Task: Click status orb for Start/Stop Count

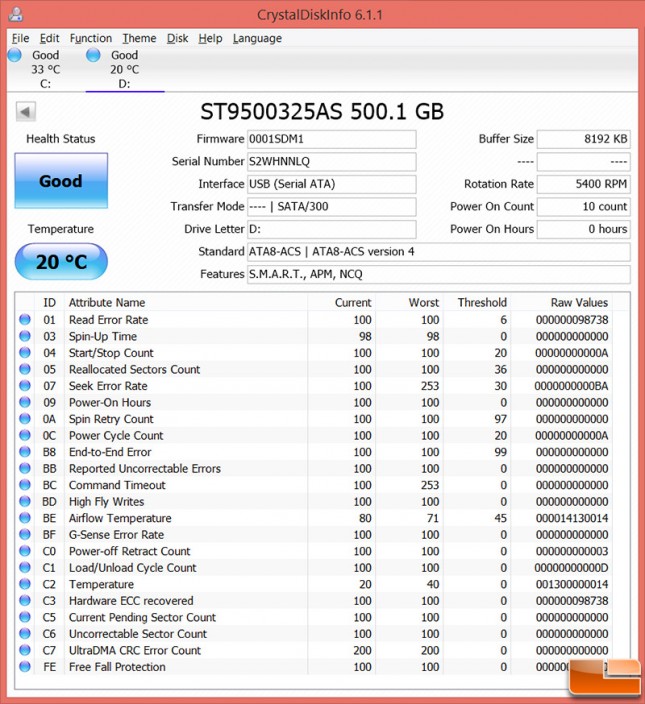Action: (25, 352)
